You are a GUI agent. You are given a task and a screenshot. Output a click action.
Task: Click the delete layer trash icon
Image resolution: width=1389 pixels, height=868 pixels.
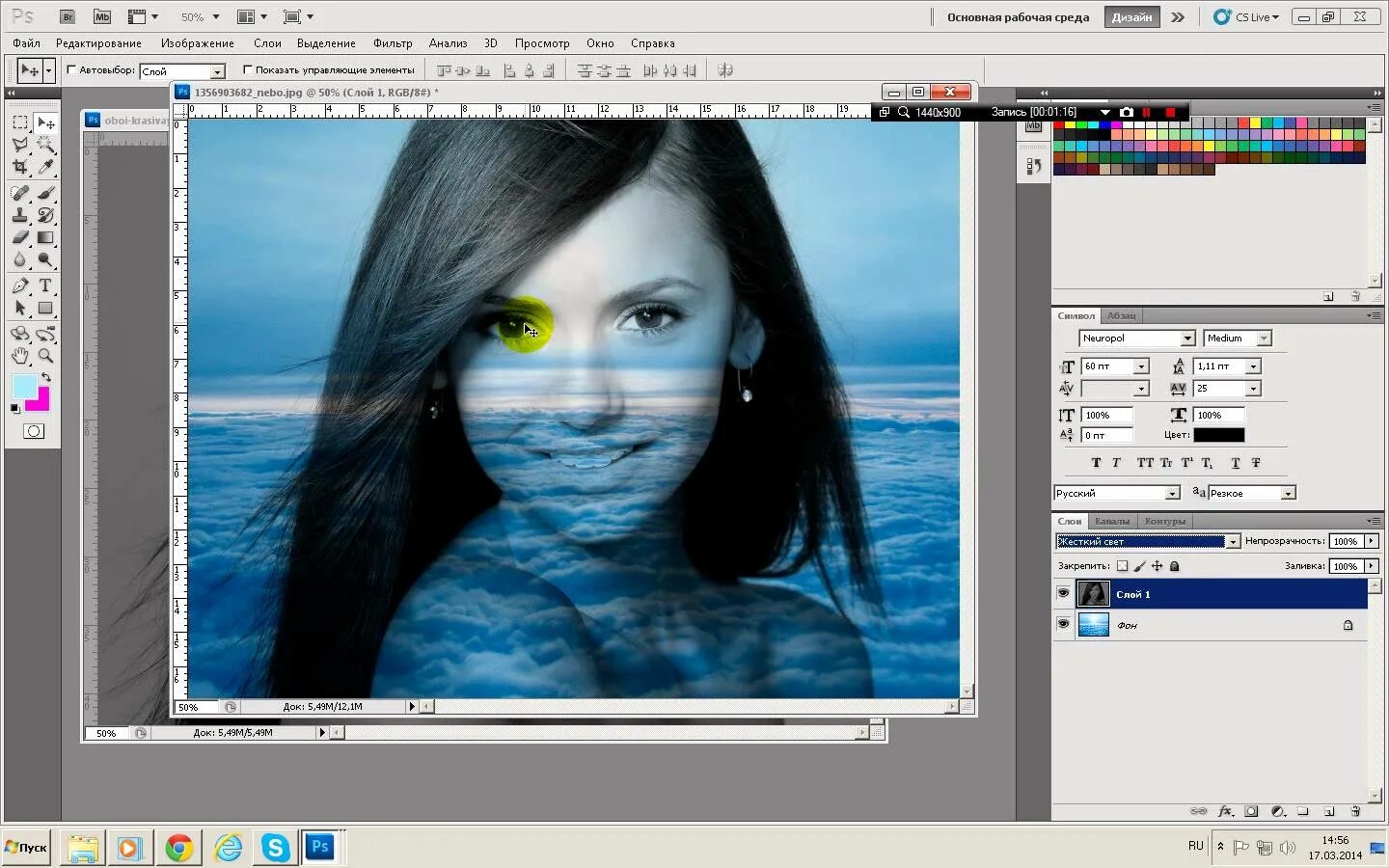[1355, 811]
